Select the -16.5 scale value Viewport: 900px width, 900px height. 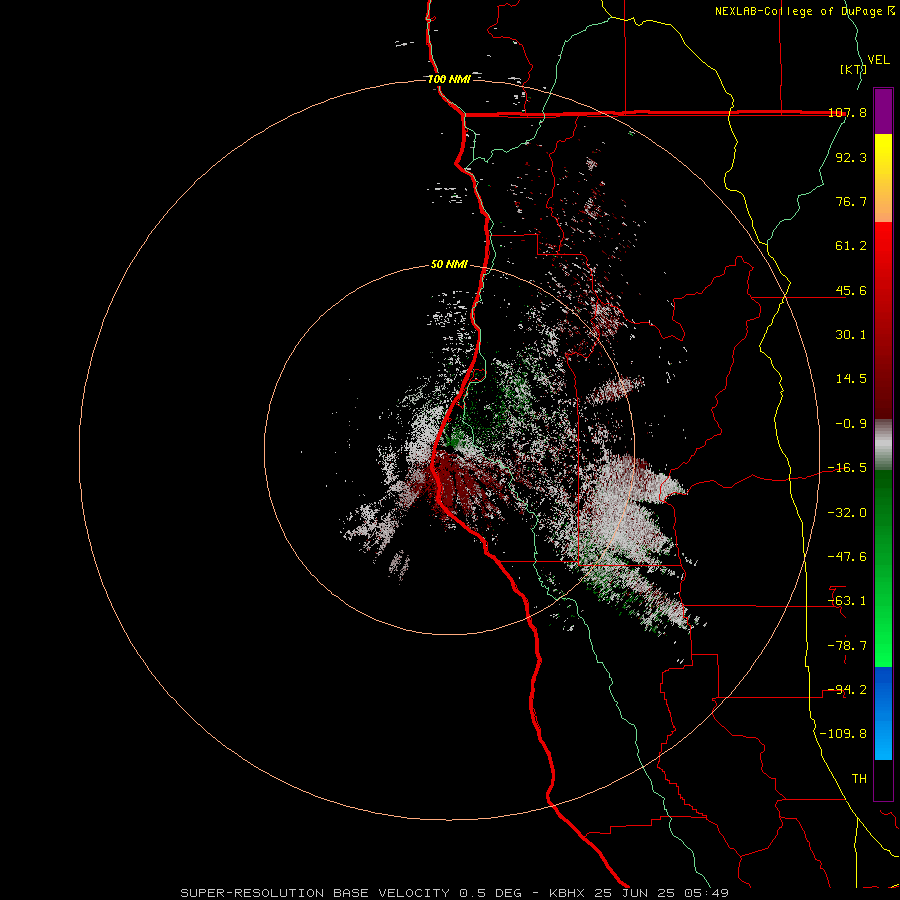coord(847,468)
